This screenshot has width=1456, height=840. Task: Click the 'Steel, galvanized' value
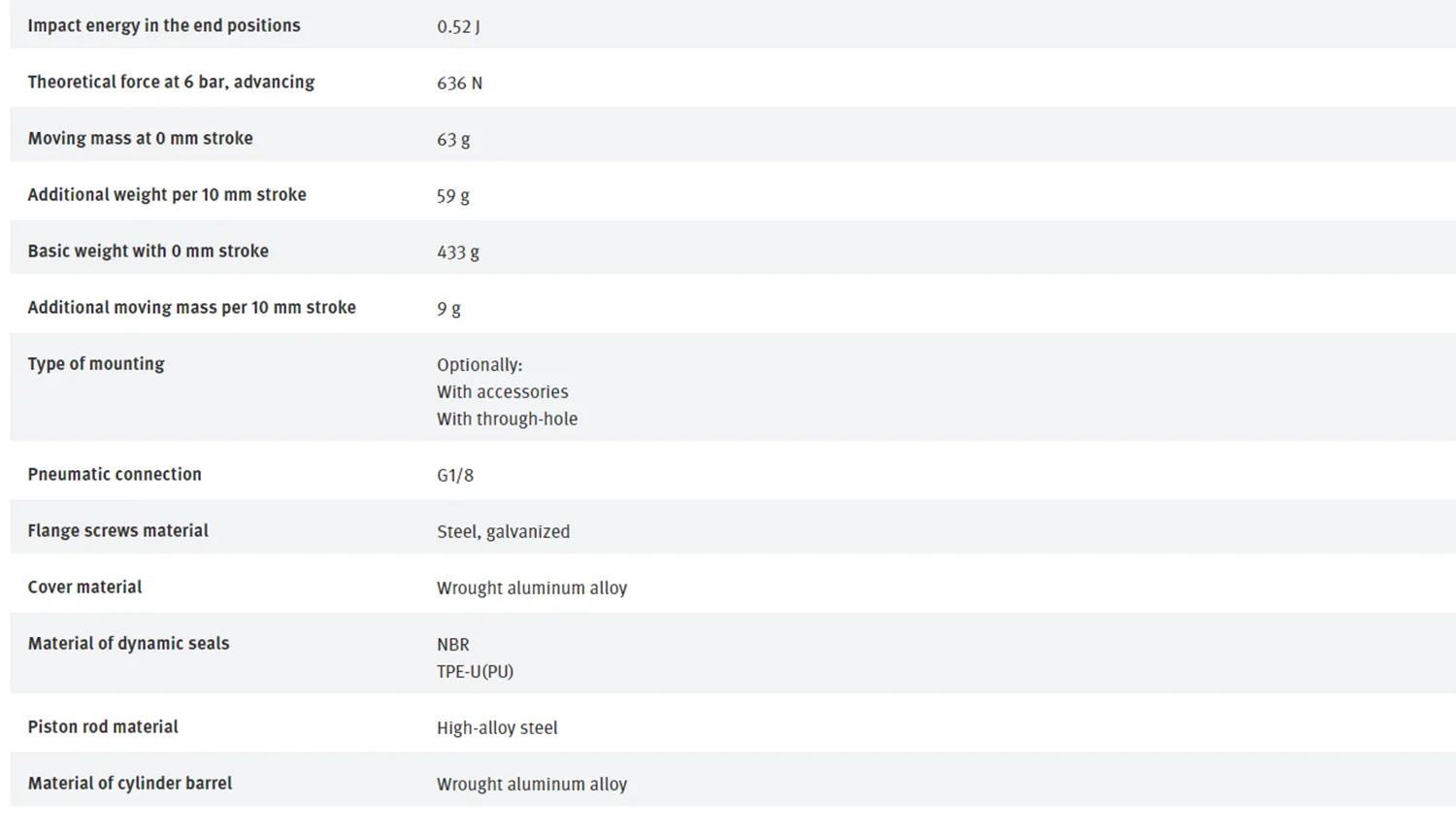[503, 532]
